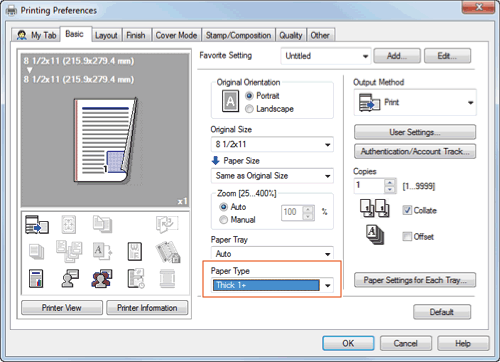Switch to My Tab
Screen dimensions: 500x362
pos(36,35)
